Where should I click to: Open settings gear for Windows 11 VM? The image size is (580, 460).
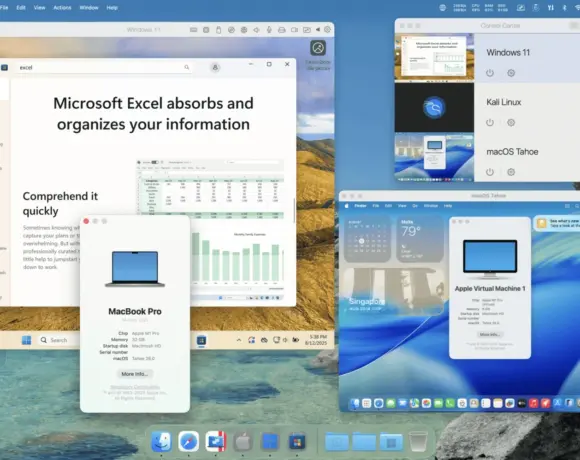pos(511,73)
